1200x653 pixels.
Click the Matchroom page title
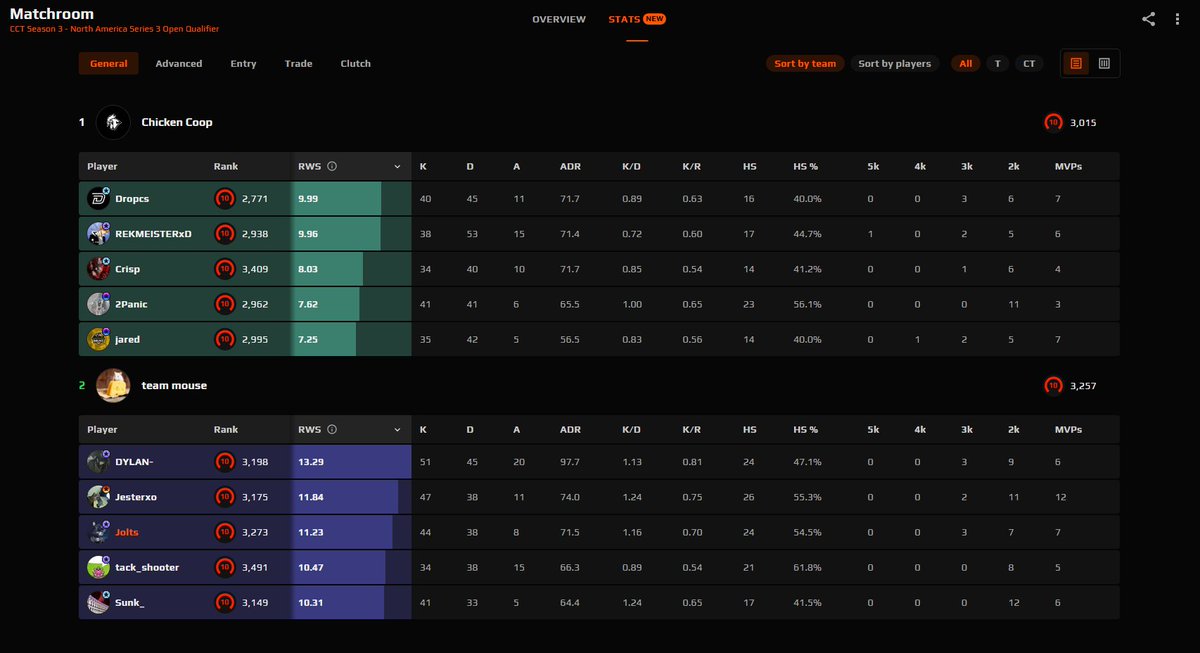[52, 14]
